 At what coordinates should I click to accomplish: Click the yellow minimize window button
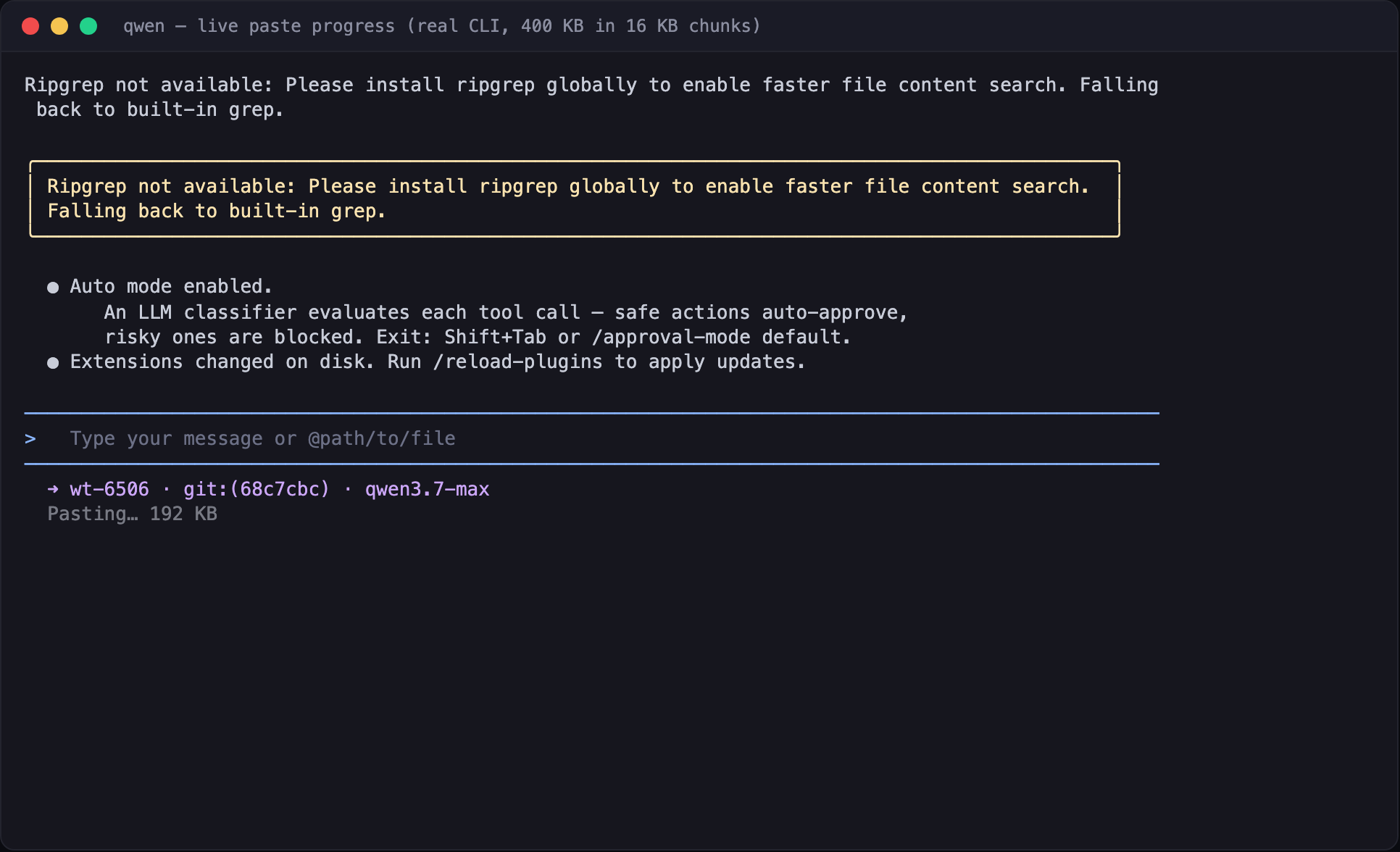(59, 26)
